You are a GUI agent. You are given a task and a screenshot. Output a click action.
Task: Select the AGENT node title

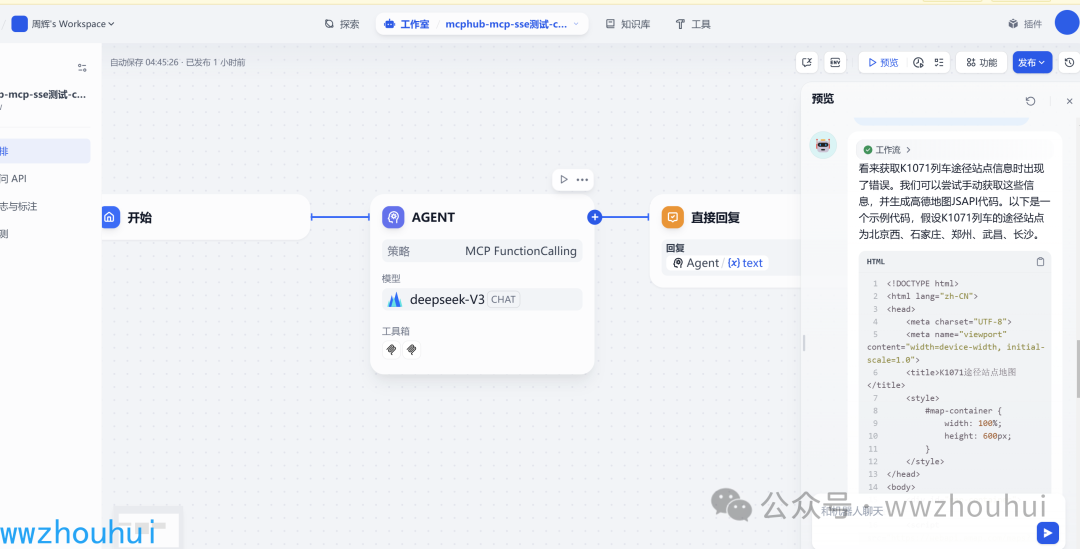[x=433, y=218]
